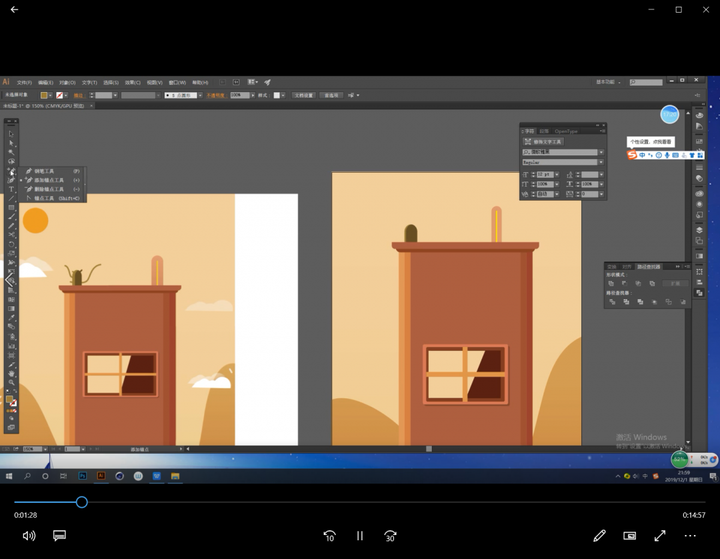Select the Line Segment tool
Screen dimensions: 720x559
(x=11, y=198)
